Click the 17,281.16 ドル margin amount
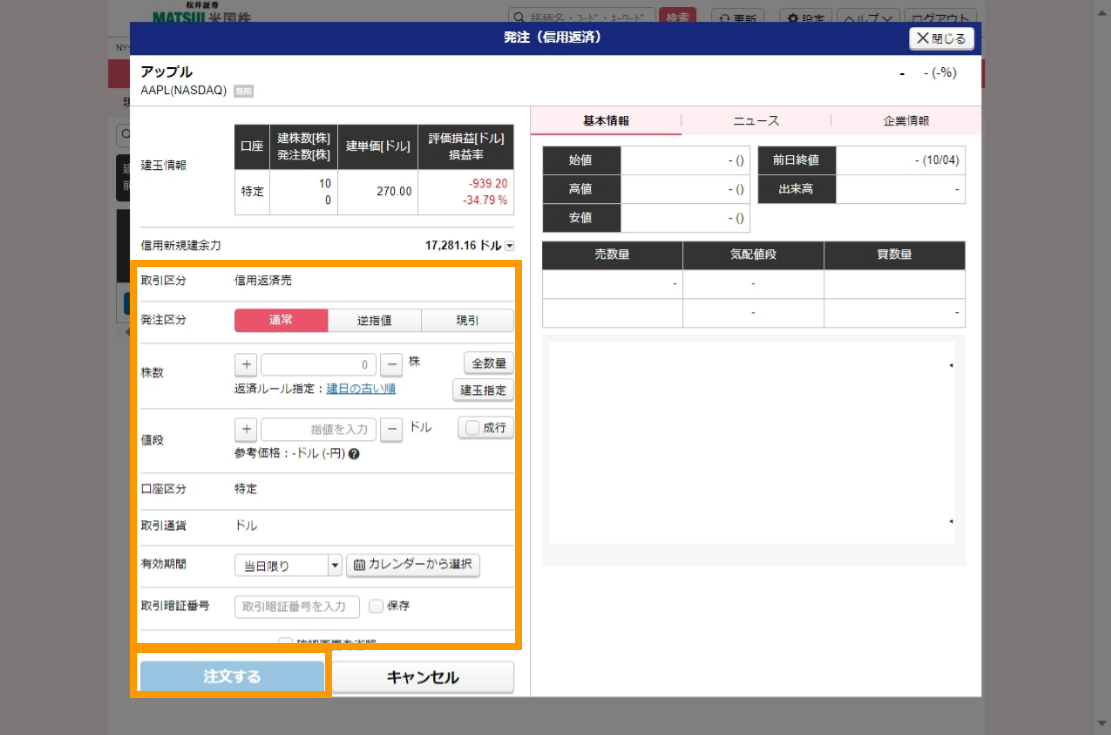This screenshot has height=735, width=1111. [x=463, y=245]
